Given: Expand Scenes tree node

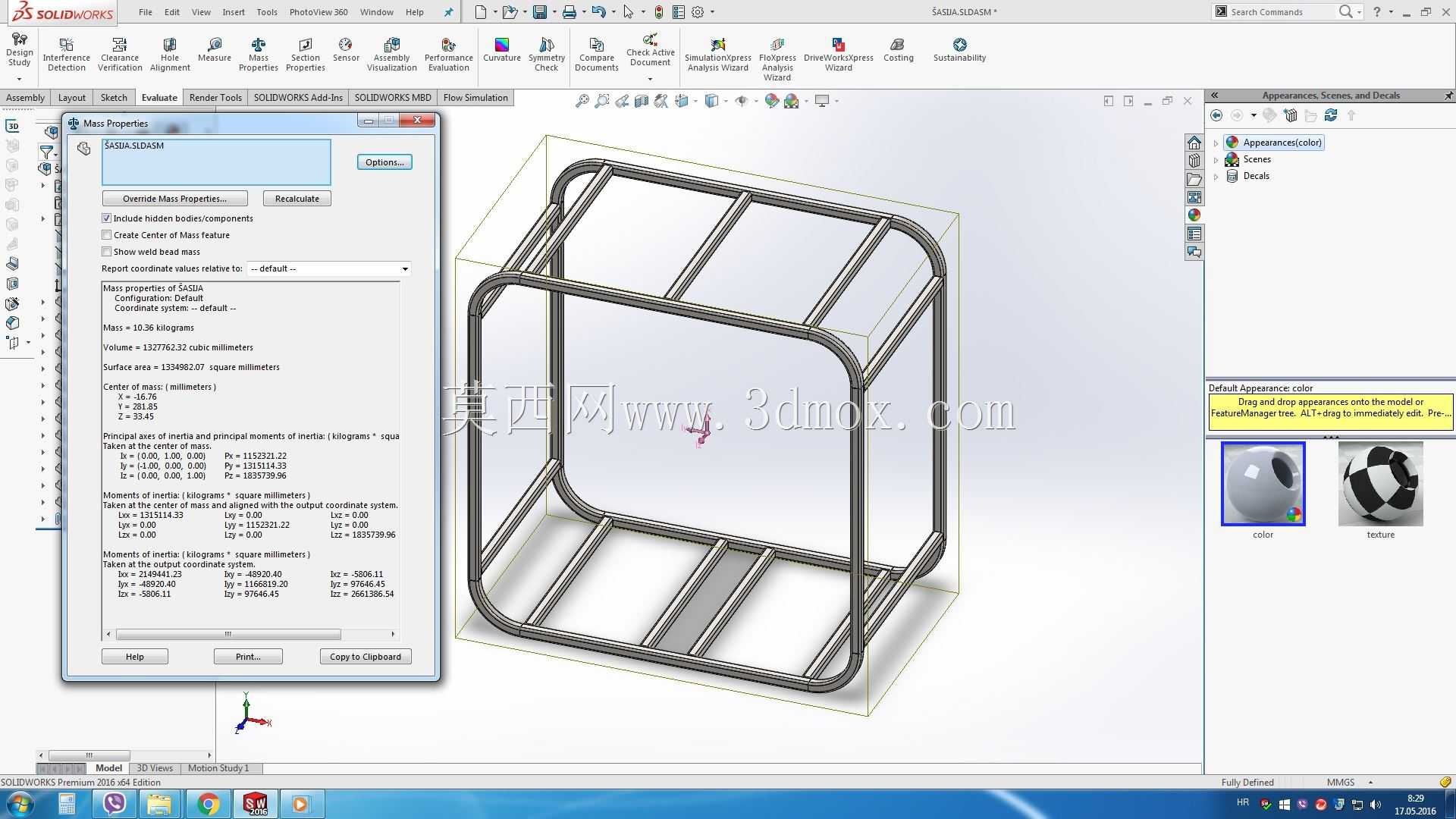Looking at the screenshot, I should (x=1216, y=159).
